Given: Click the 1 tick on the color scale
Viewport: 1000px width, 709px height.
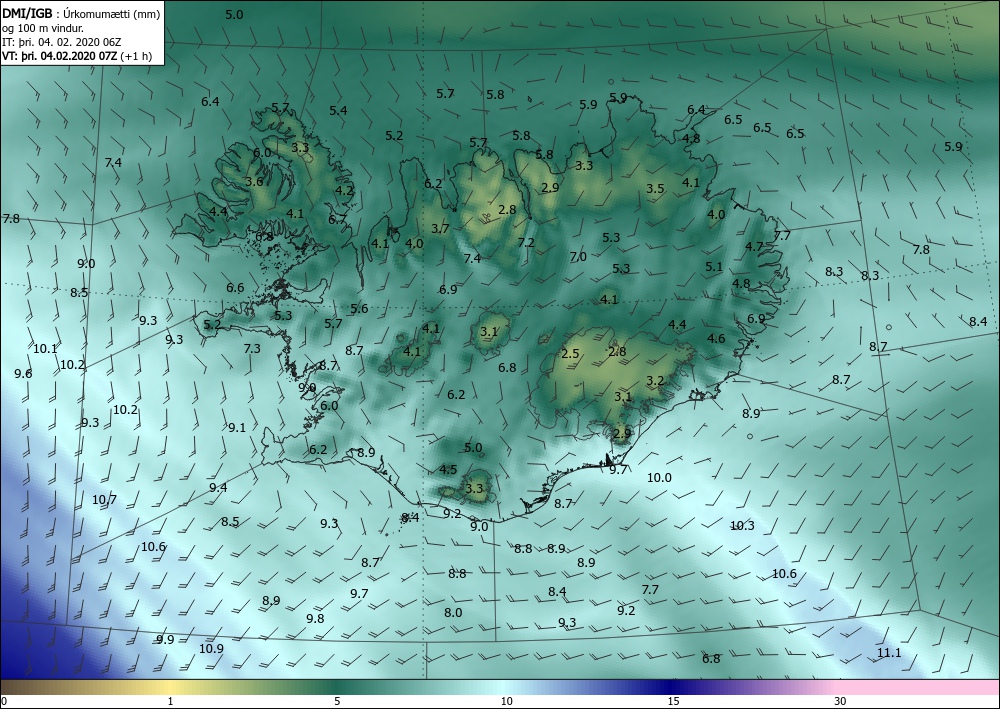Looking at the screenshot, I should 170,701.
